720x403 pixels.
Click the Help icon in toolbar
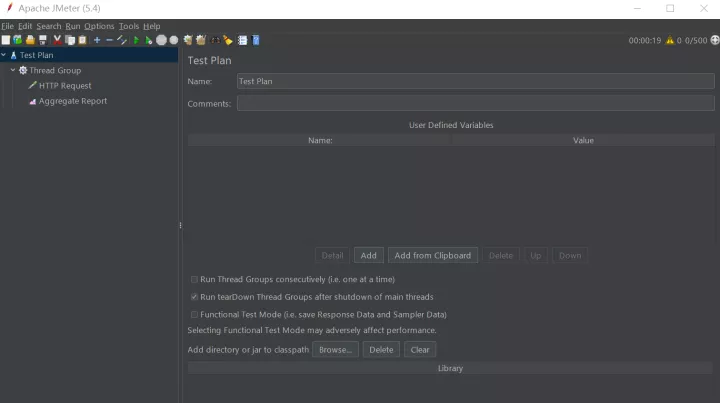tap(256, 40)
